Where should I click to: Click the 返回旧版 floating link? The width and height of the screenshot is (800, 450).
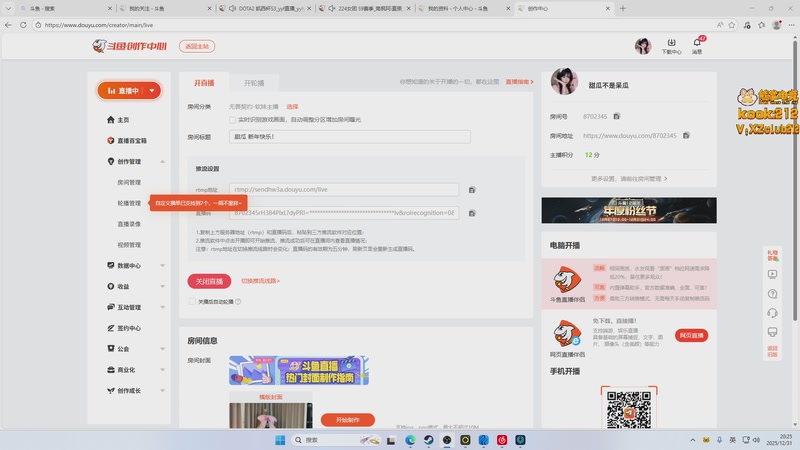tap(772, 351)
